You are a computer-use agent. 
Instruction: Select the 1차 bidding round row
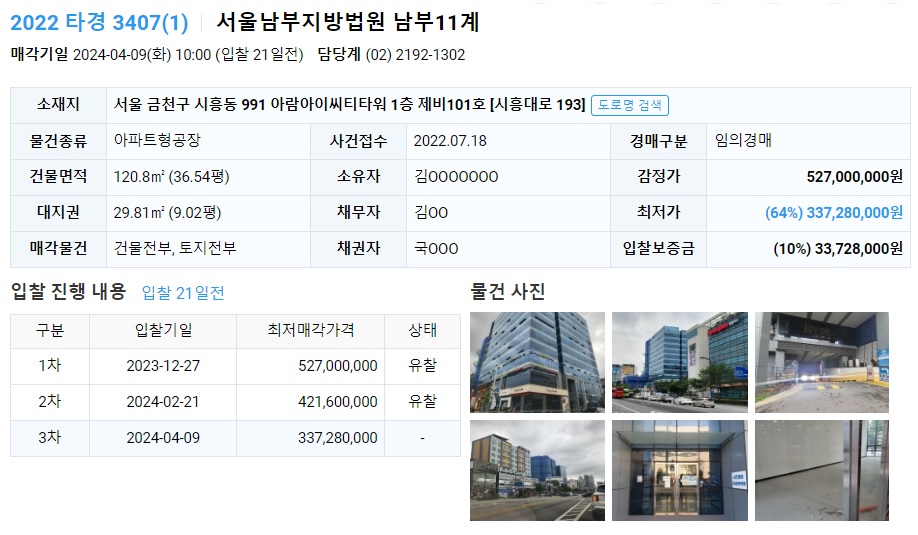[x=235, y=366]
